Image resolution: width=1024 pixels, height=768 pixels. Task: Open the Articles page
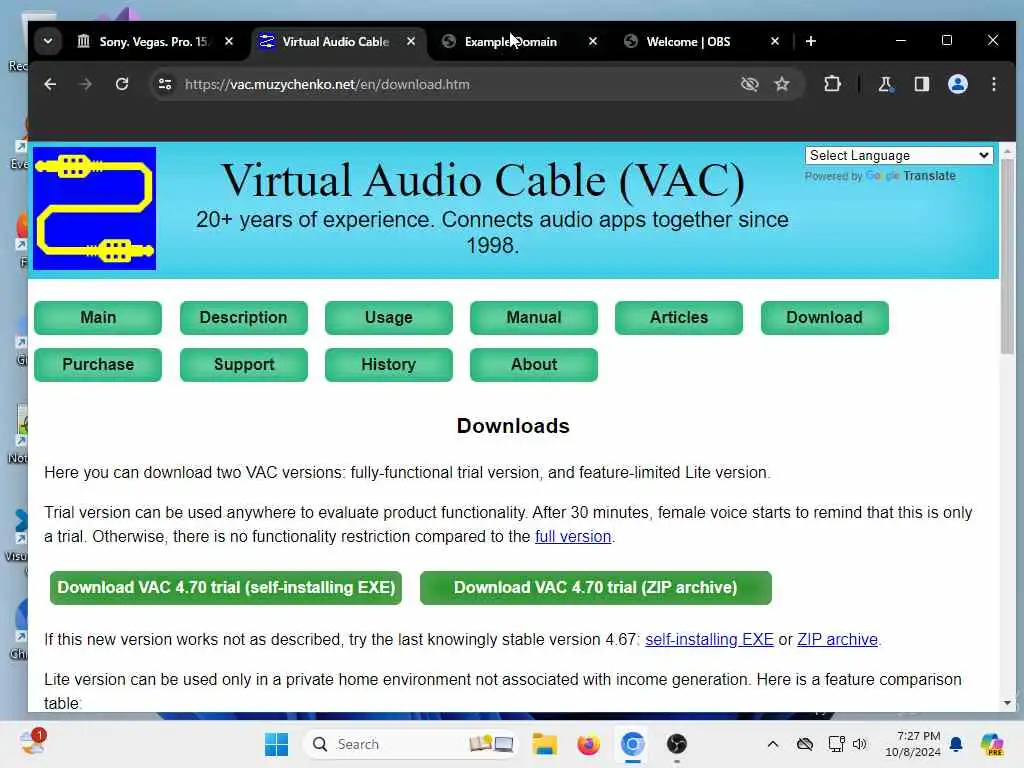pos(679,317)
